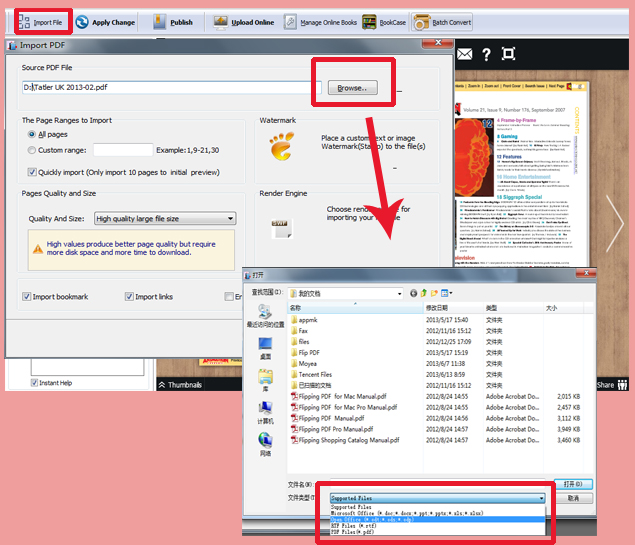Click the Source PDF File path field
635x545 pixels.
(172, 87)
